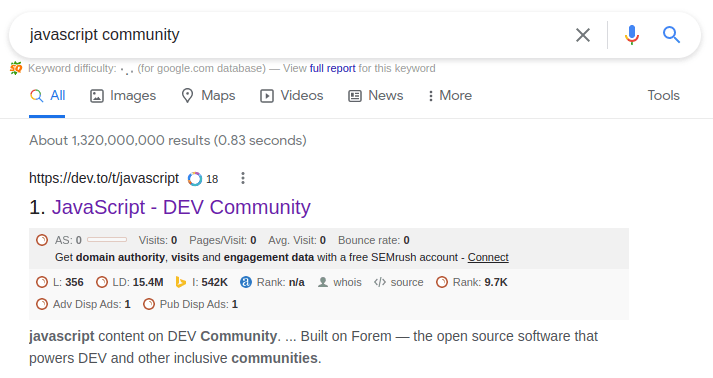This screenshot has width=713, height=378.
Task: Switch to the Images tab
Action: point(123,96)
